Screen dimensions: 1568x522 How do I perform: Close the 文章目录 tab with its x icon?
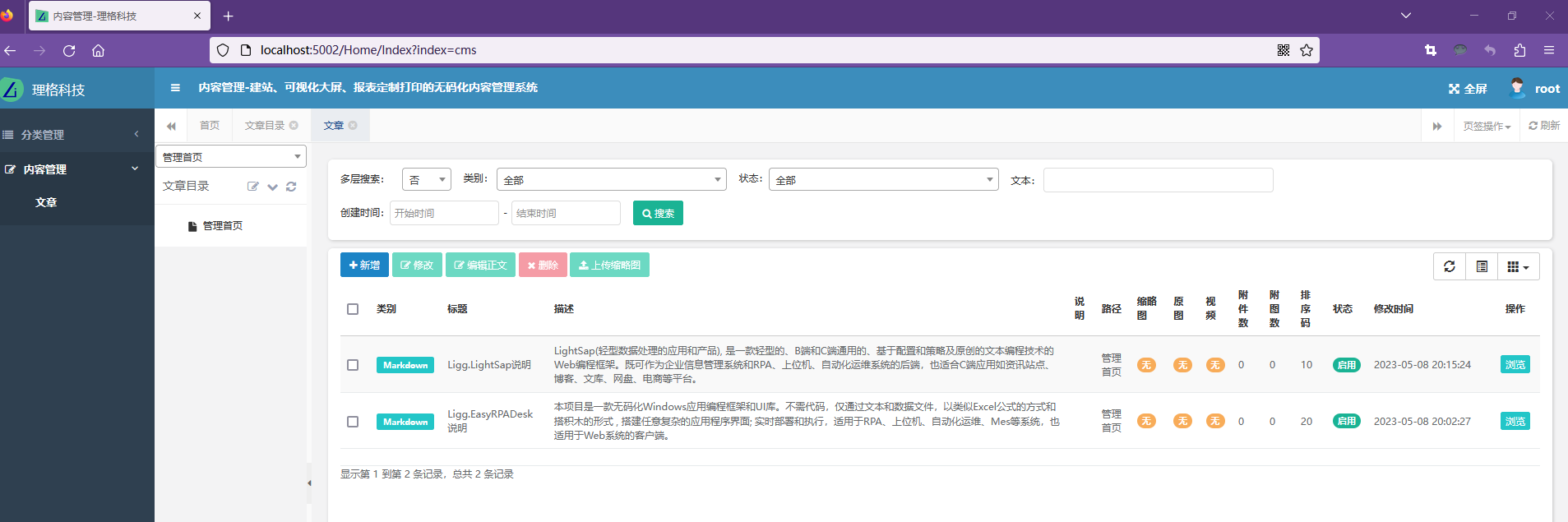point(294,126)
